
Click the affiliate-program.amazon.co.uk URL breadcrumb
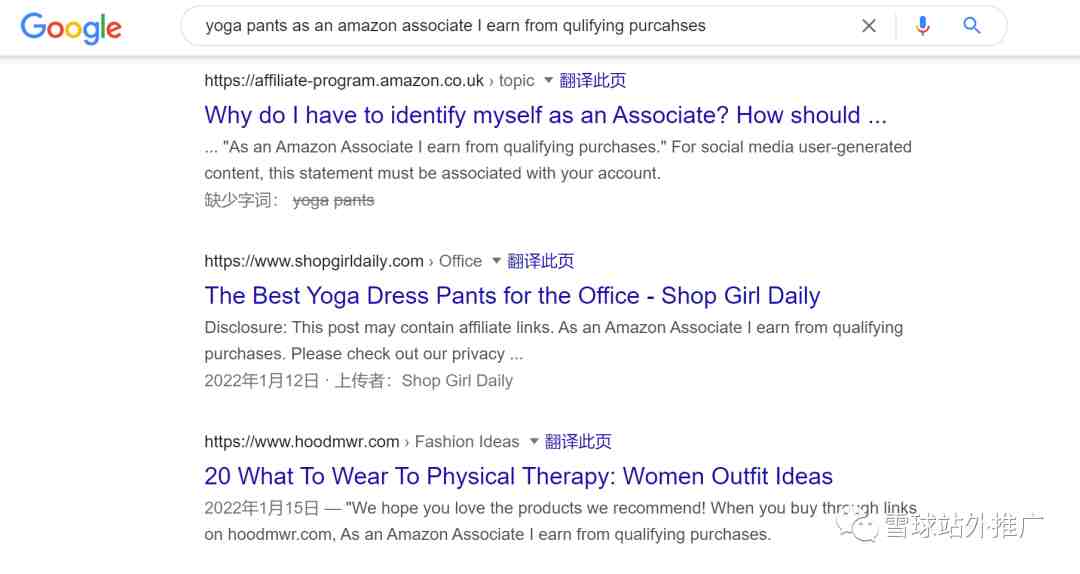pos(344,80)
